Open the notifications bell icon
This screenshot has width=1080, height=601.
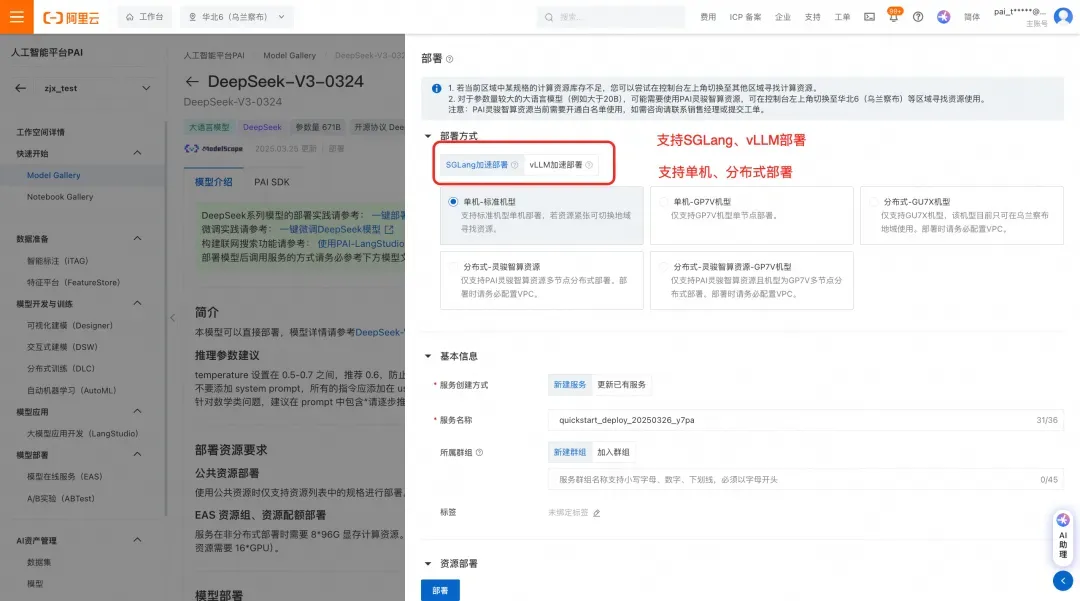tap(893, 17)
